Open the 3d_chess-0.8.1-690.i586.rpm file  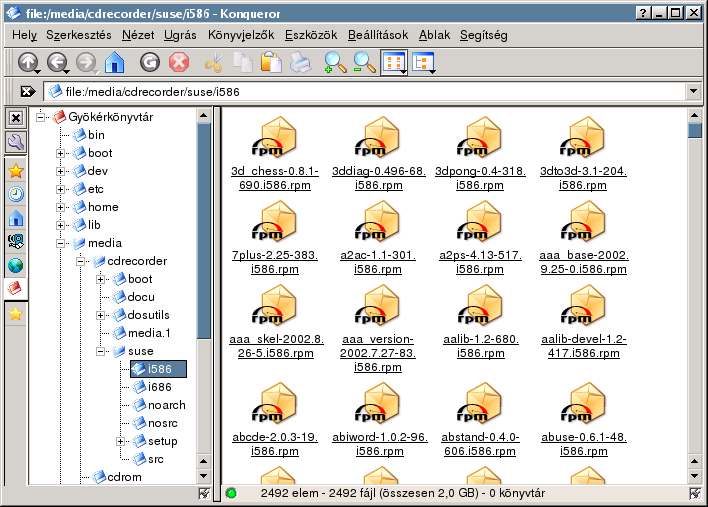coord(275,153)
